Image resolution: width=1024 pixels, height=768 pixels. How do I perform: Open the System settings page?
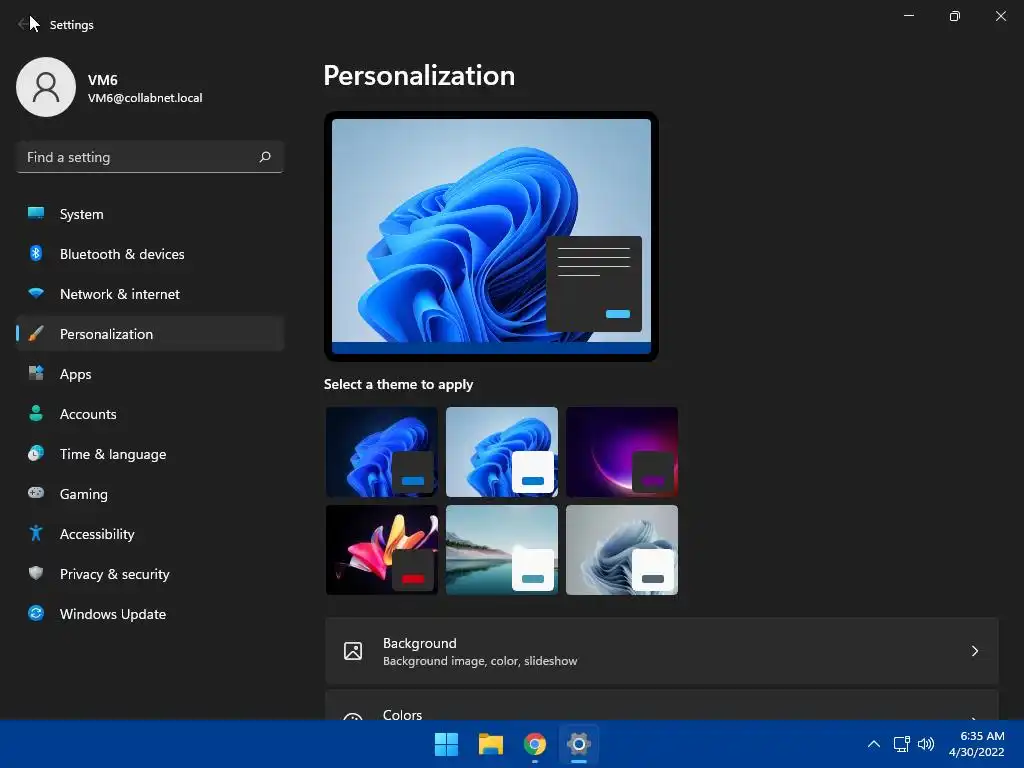click(150, 214)
